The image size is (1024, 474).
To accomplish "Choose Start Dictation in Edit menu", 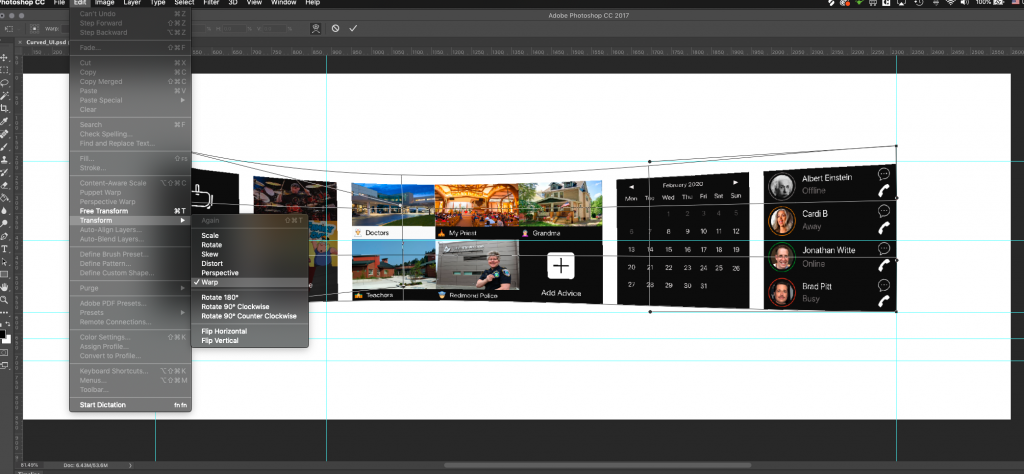I will 131,405.
